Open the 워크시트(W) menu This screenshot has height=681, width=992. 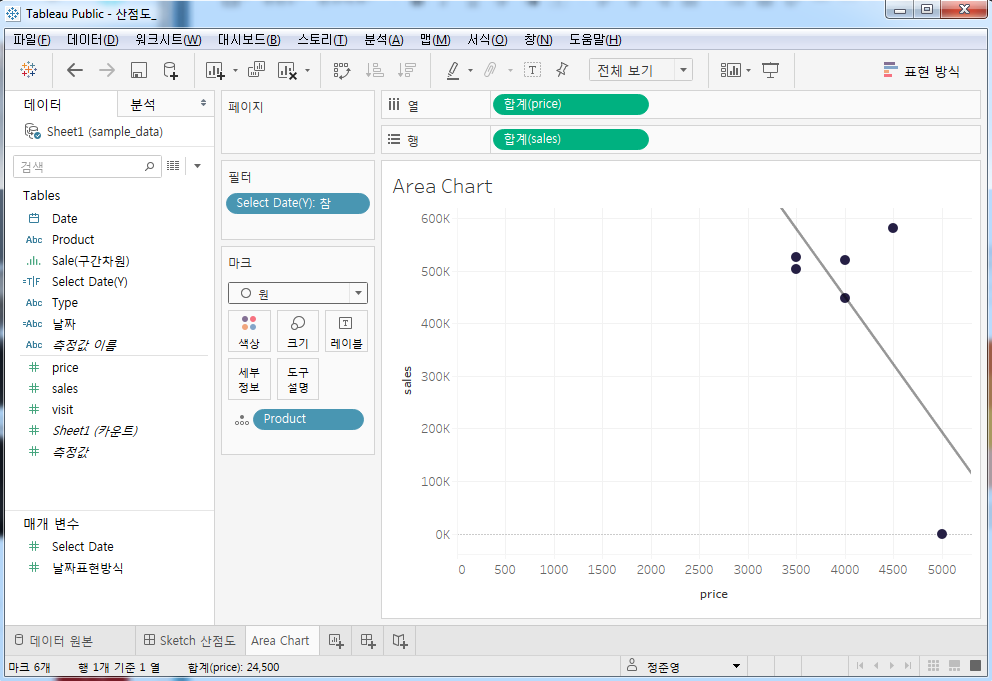pos(168,40)
